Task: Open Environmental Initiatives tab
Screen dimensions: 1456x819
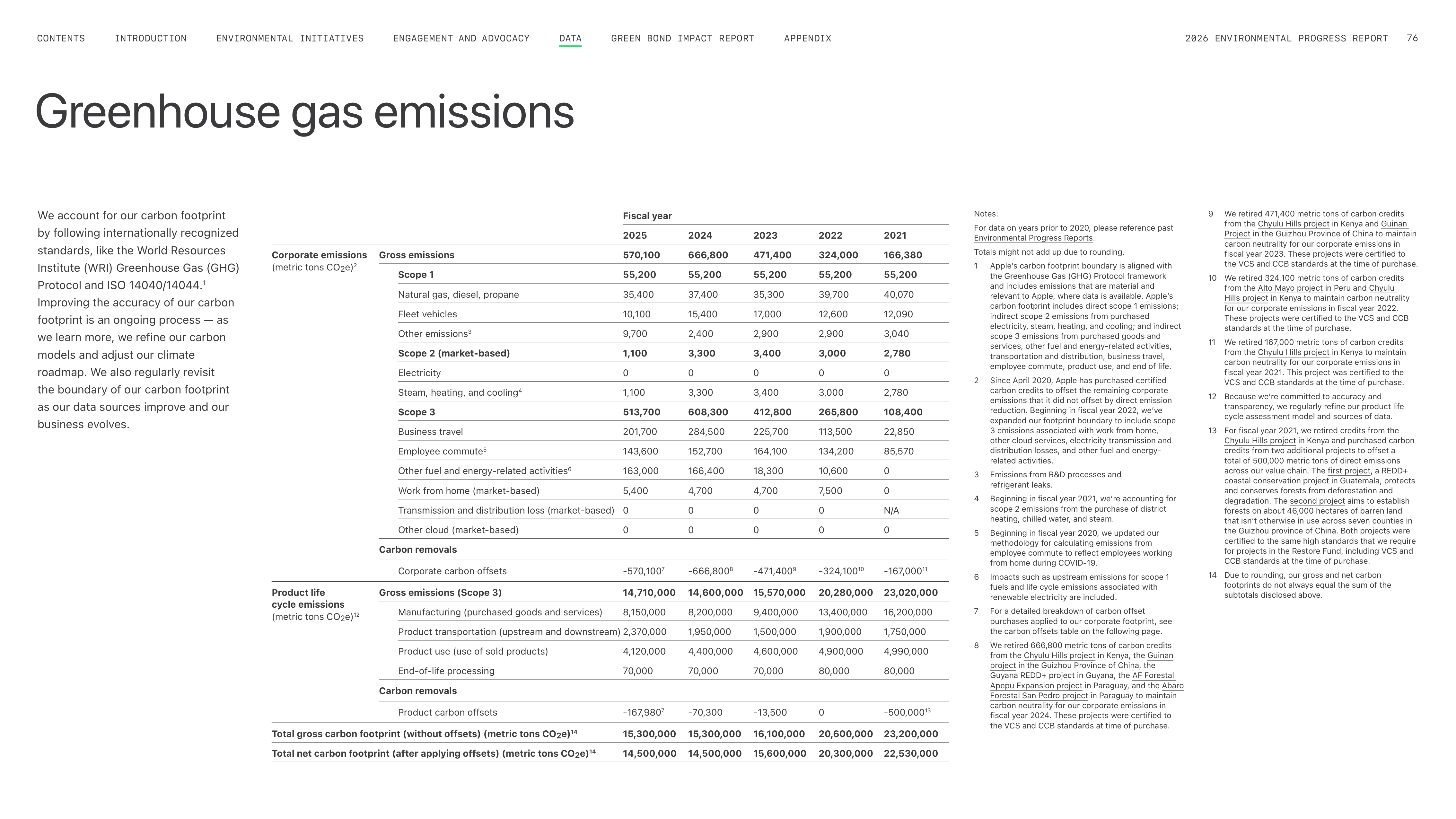Action: (290, 39)
